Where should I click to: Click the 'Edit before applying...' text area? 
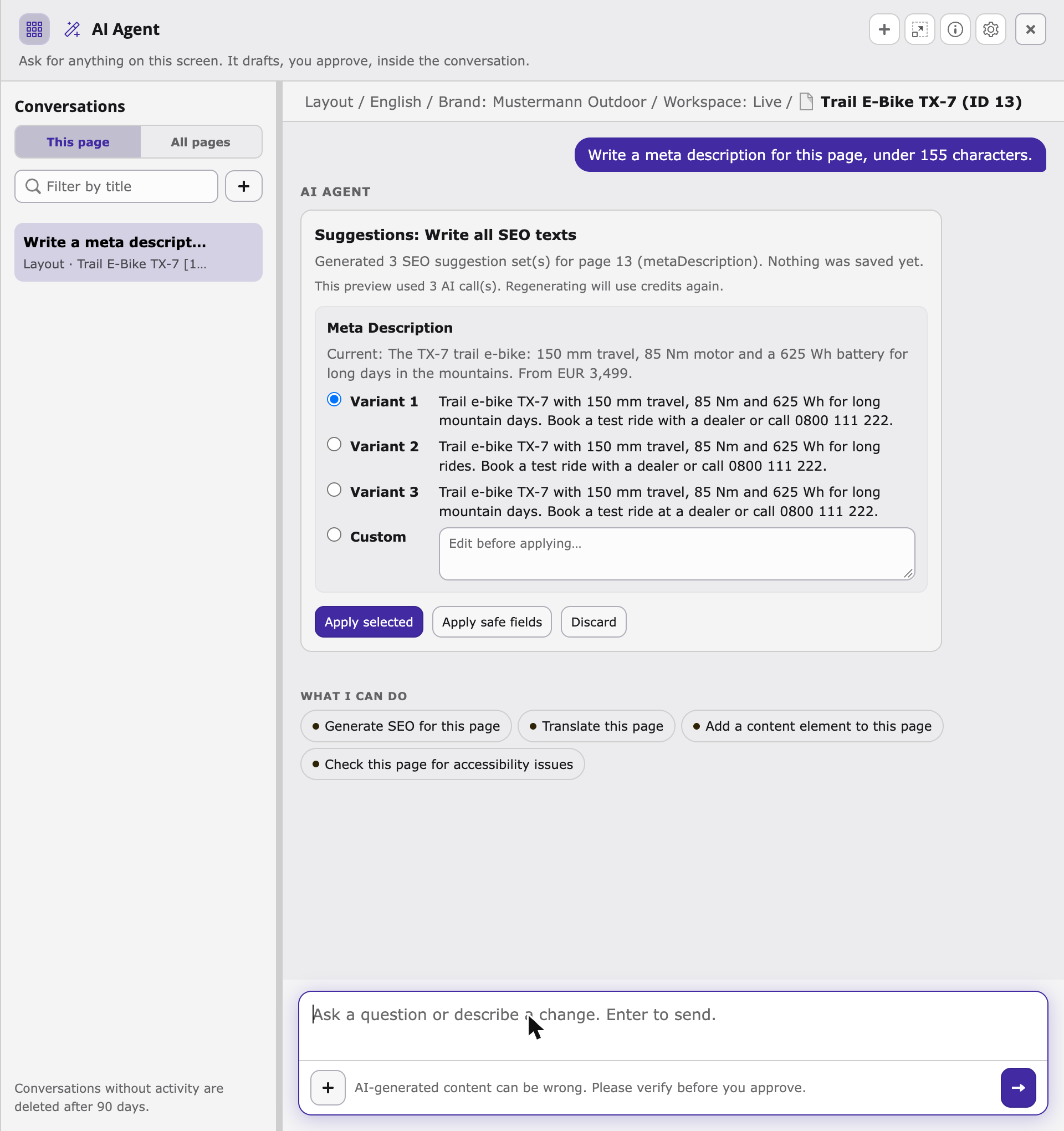tap(677, 553)
